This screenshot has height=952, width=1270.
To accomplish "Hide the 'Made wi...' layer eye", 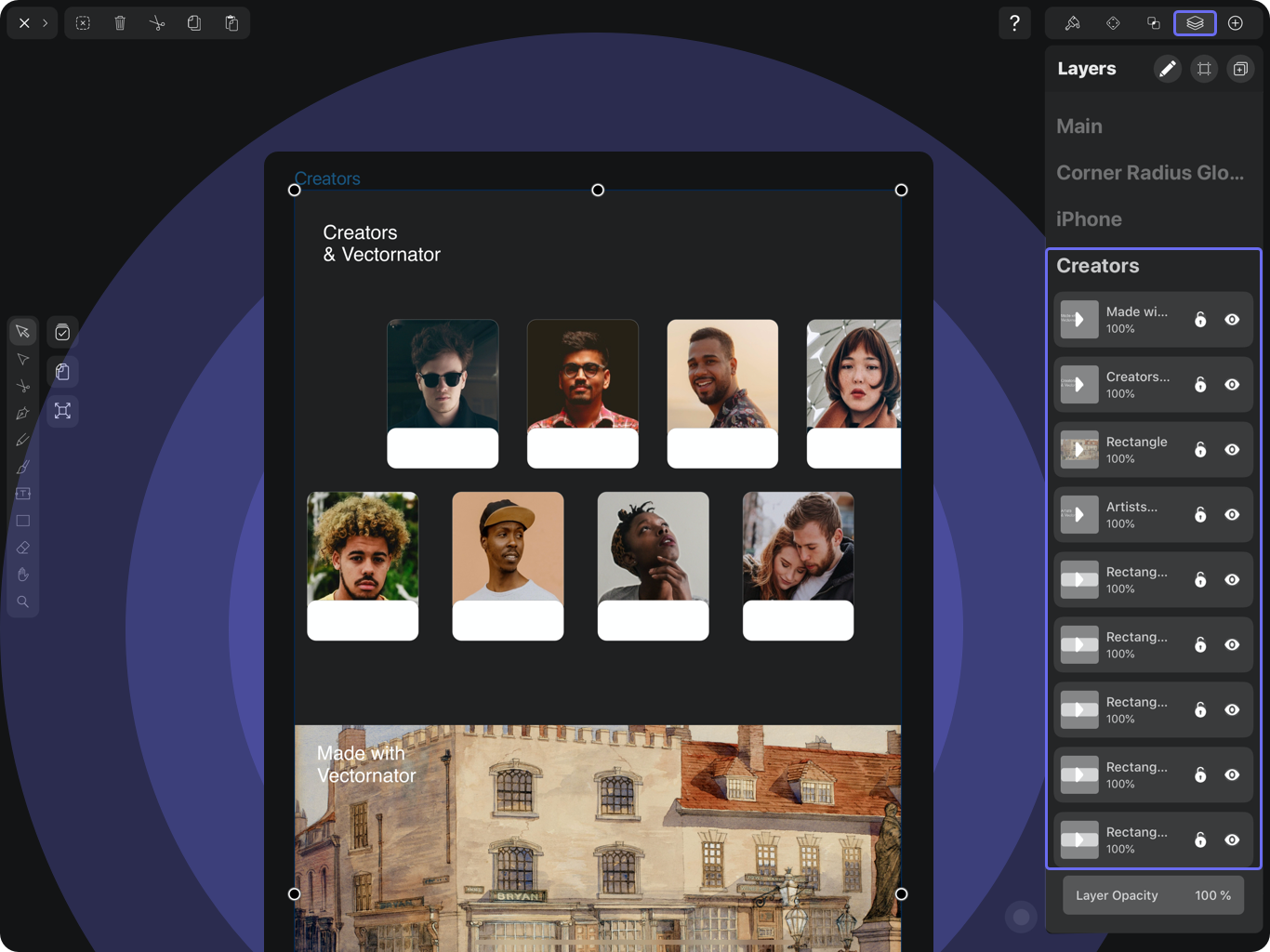I will point(1232,320).
